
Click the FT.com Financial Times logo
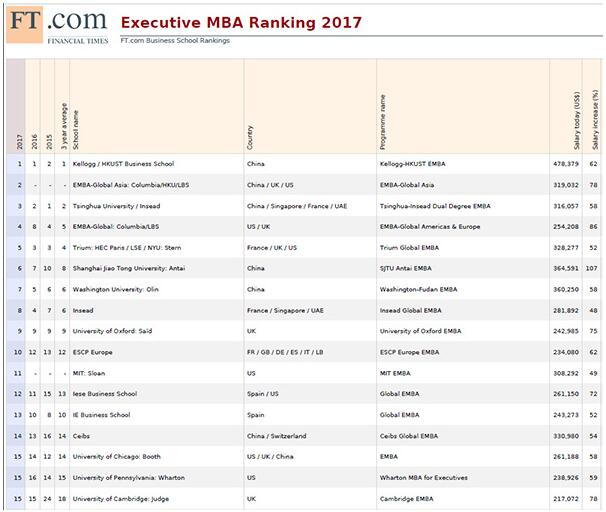pos(56,25)
